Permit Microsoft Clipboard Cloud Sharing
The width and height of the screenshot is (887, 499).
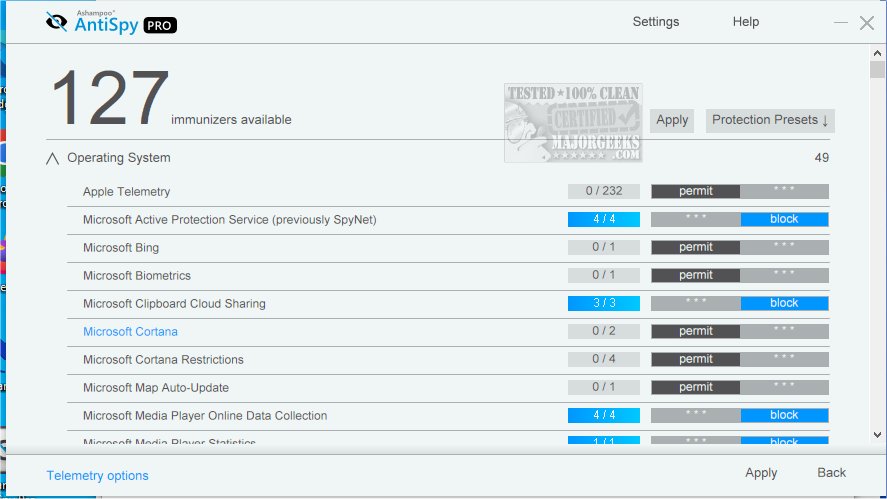[x=696, y=303]
